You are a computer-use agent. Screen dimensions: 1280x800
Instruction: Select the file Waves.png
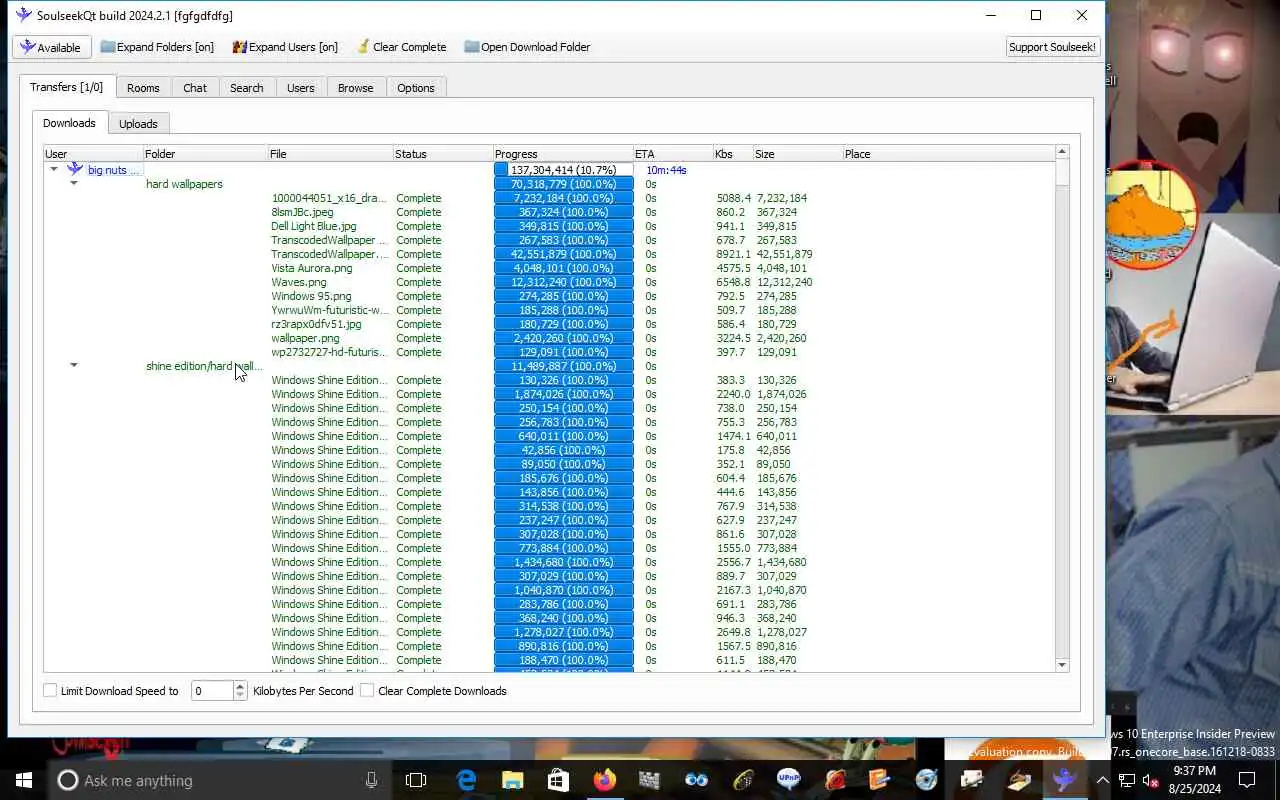tap(299, 282)
